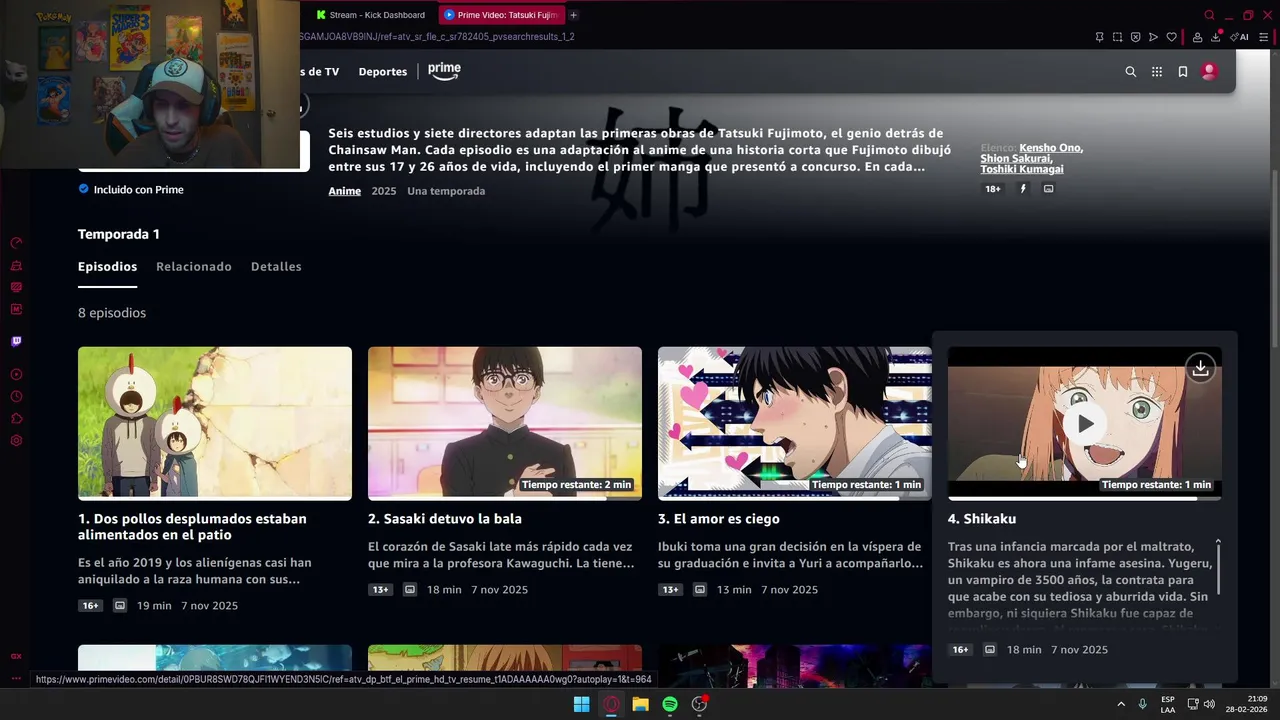This screenshot has height=720, width=1280.
Task: Open Opera downloads icon
Action: point(1216,37)
